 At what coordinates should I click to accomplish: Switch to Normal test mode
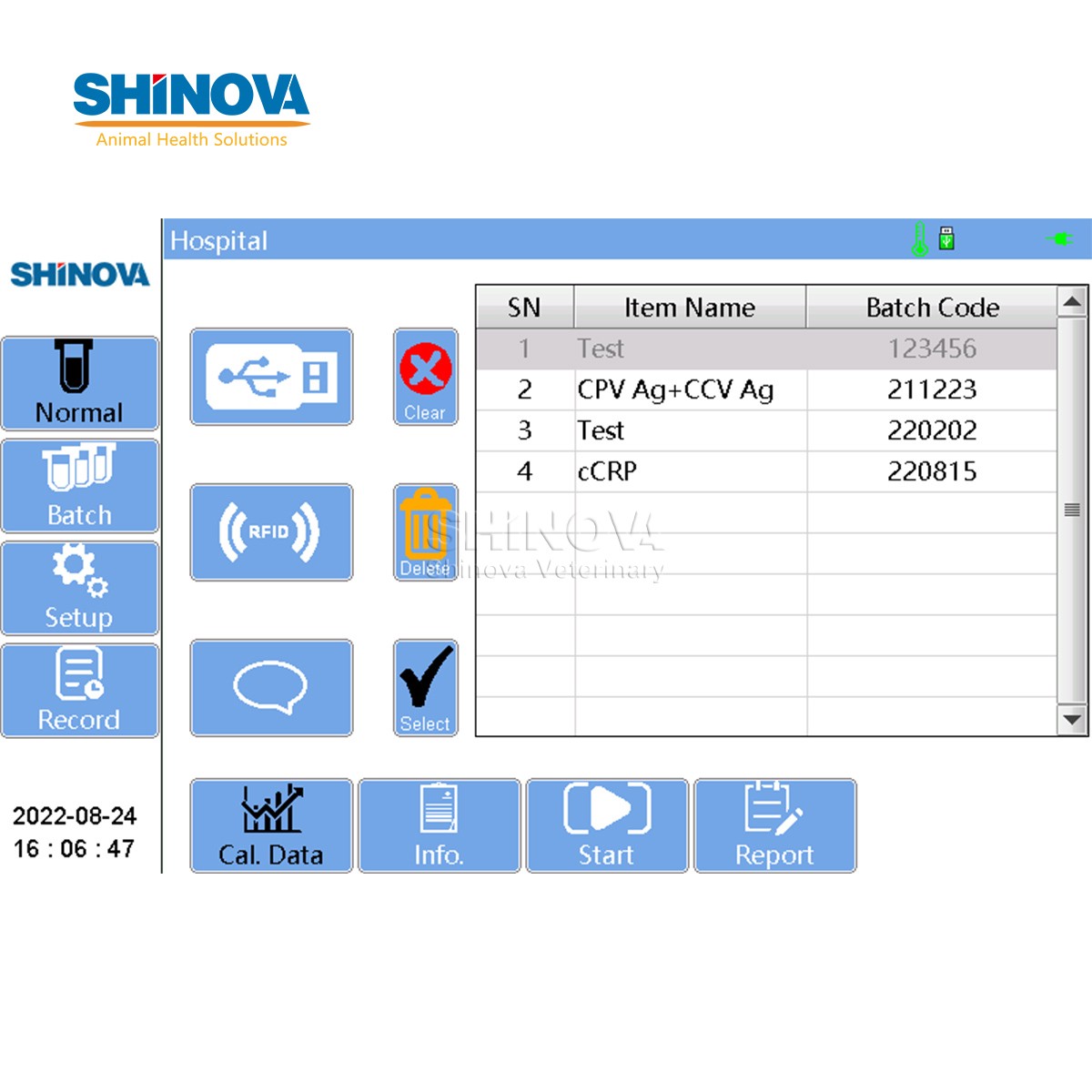point(80,383)
